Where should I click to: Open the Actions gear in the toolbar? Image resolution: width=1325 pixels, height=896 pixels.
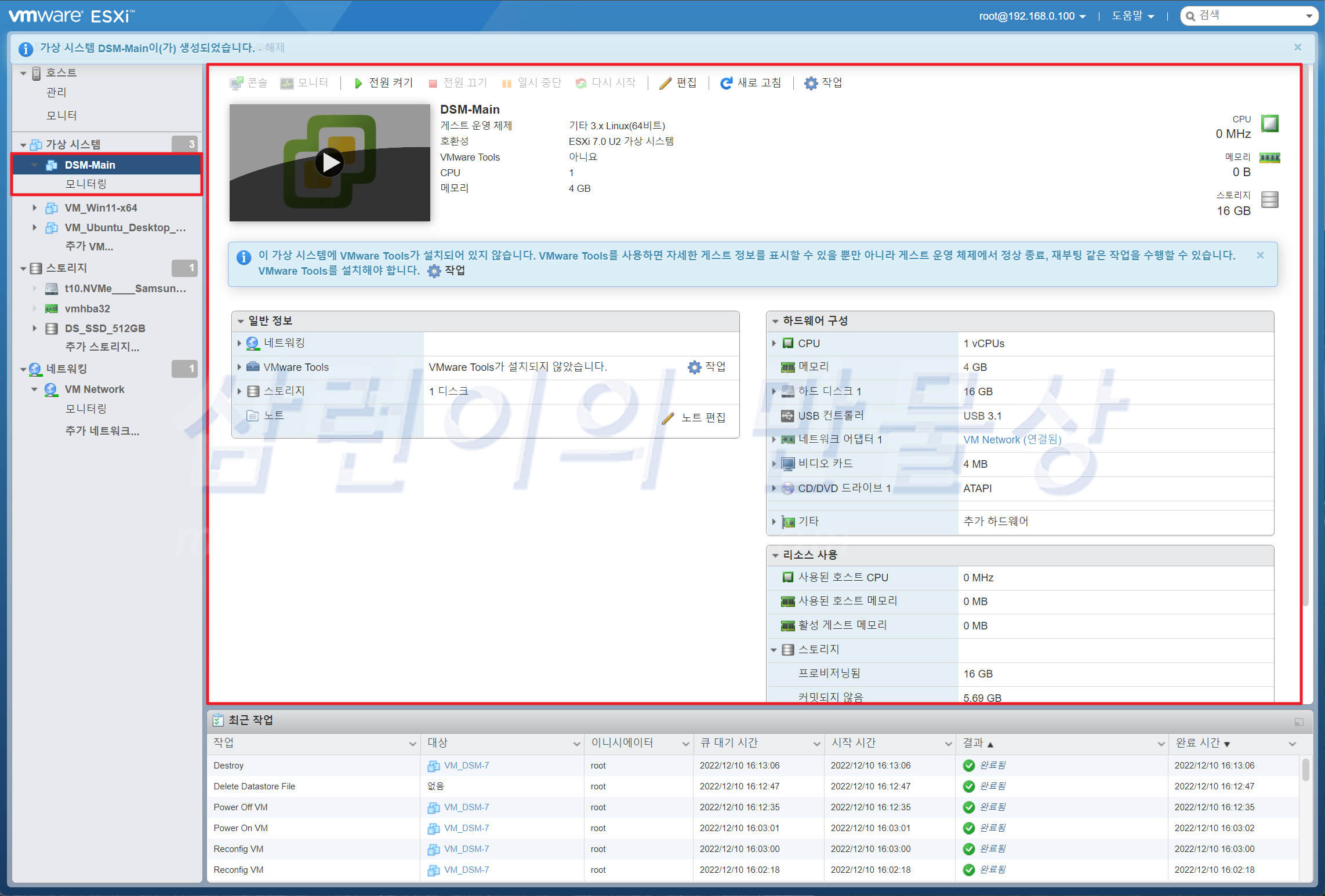click(x=811, y=83)
